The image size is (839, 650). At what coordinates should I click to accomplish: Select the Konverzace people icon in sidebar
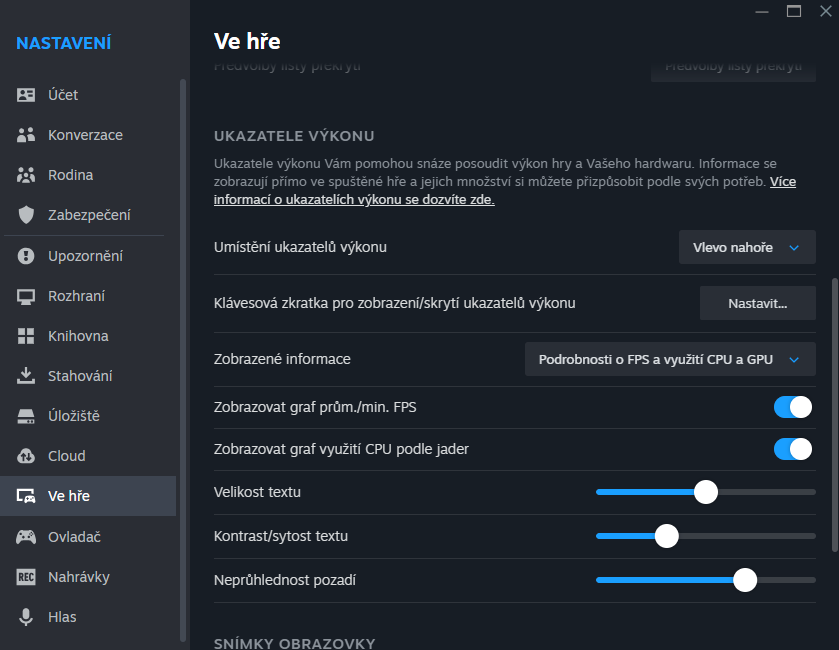[27, 135]
